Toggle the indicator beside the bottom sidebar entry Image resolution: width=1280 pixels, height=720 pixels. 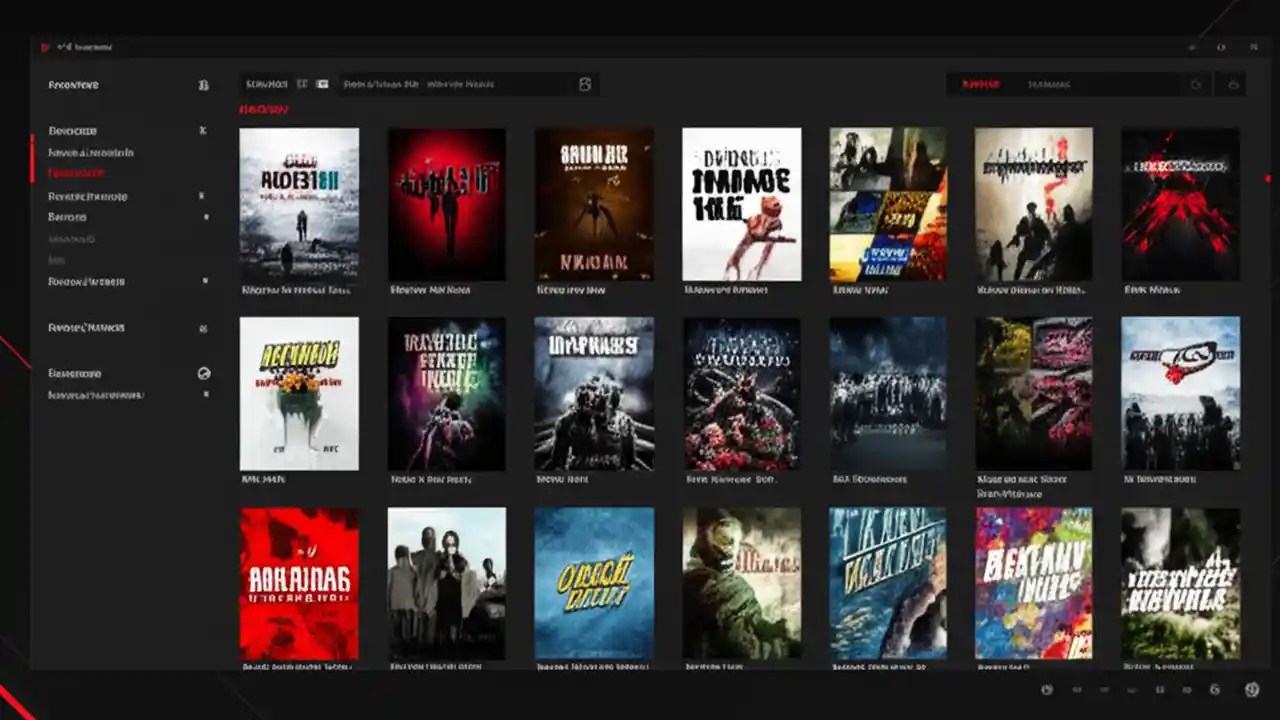tap(205, 394)
